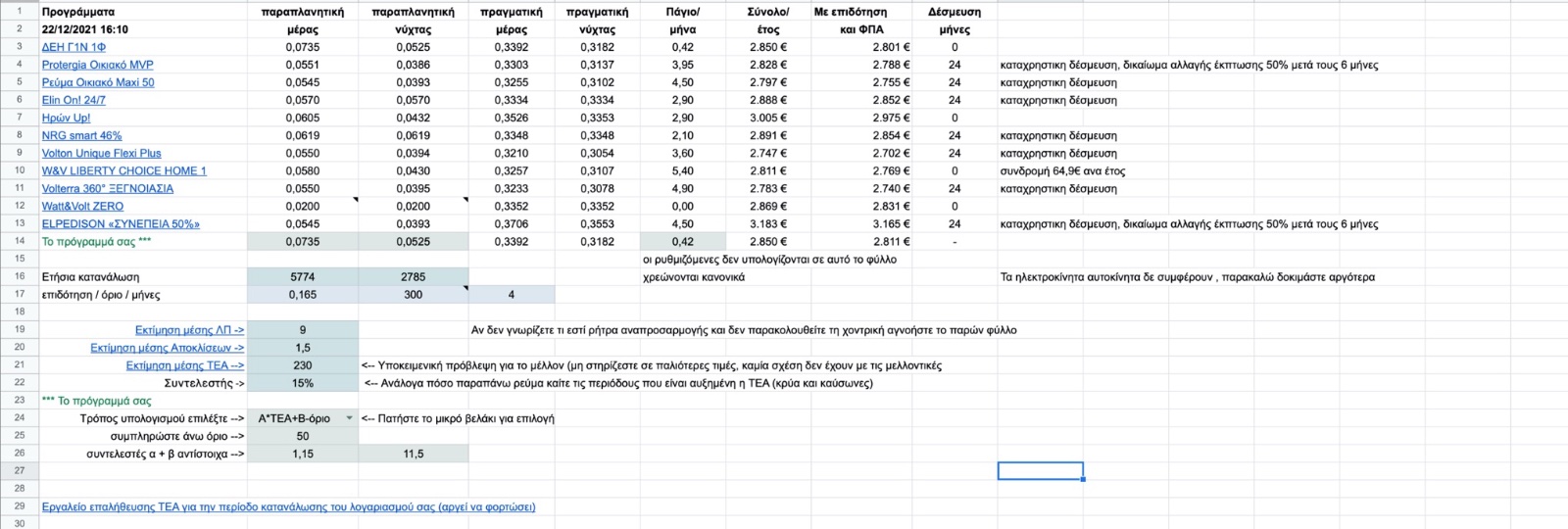Screen dimensions: 1568x529
Task: Select the Προγράμματα header cell
Action: tap(143, 12)
